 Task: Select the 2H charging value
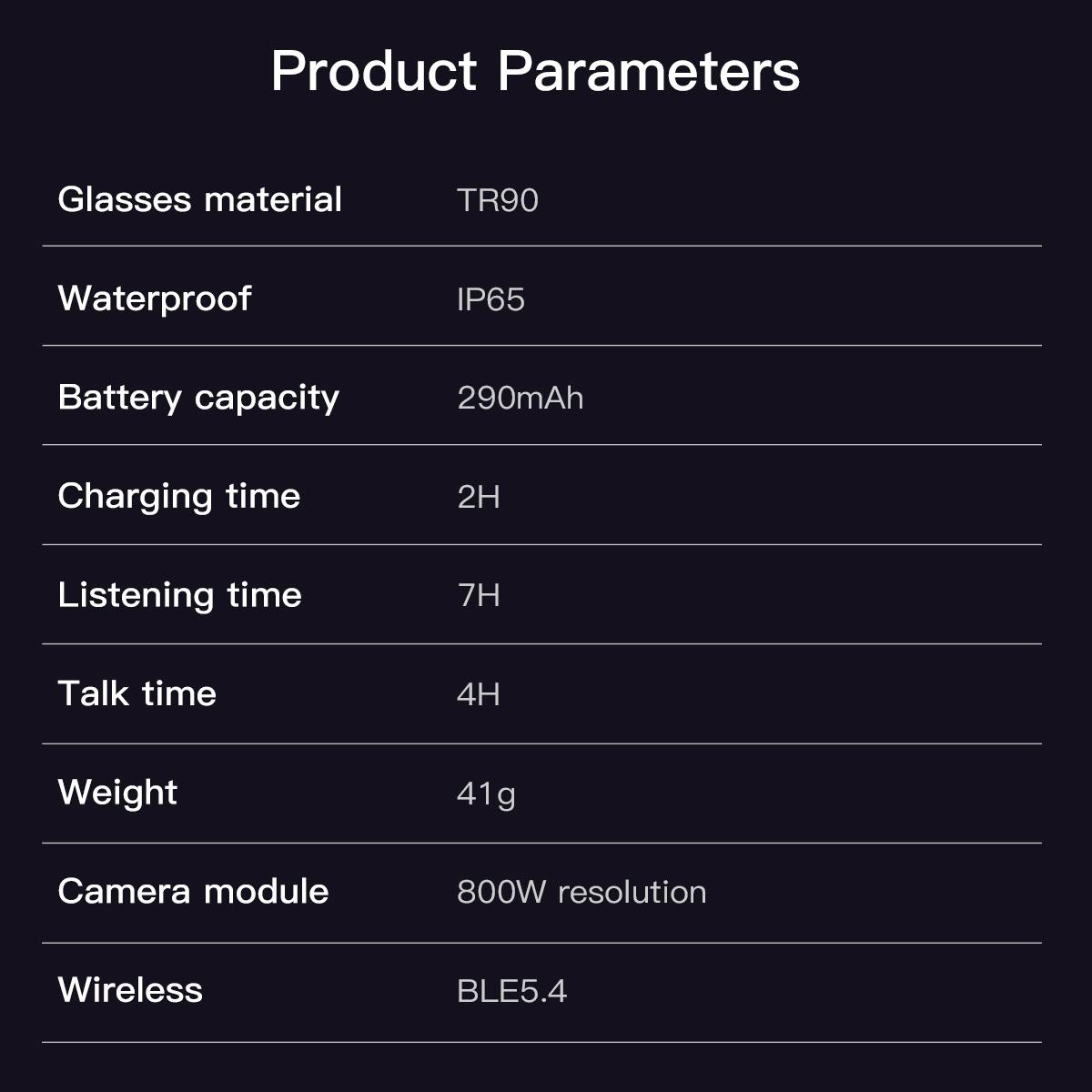478,497
